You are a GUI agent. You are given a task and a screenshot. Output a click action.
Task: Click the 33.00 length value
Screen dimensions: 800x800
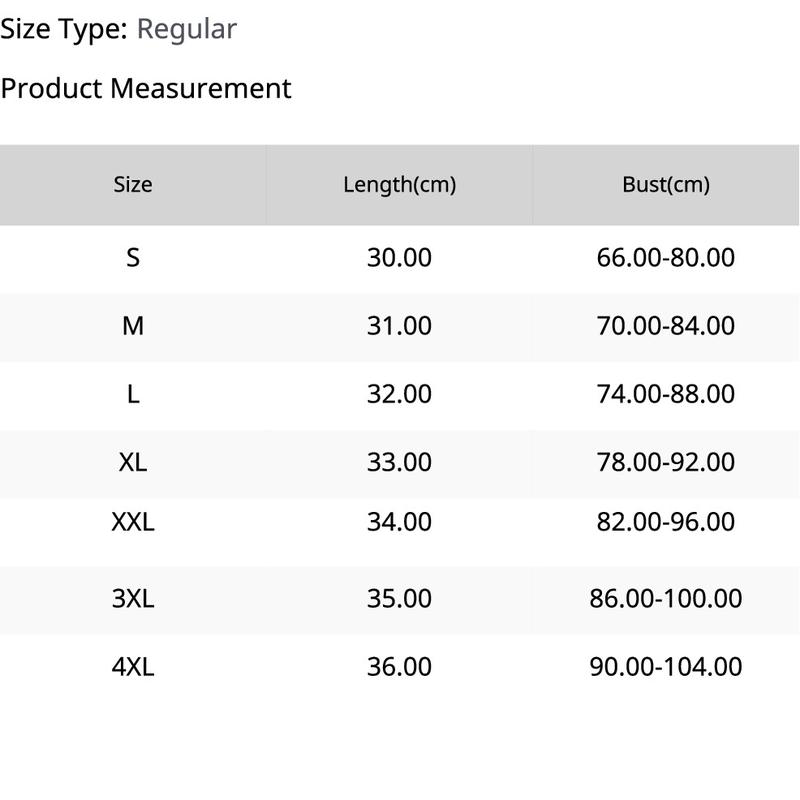[x=399, y=463]
